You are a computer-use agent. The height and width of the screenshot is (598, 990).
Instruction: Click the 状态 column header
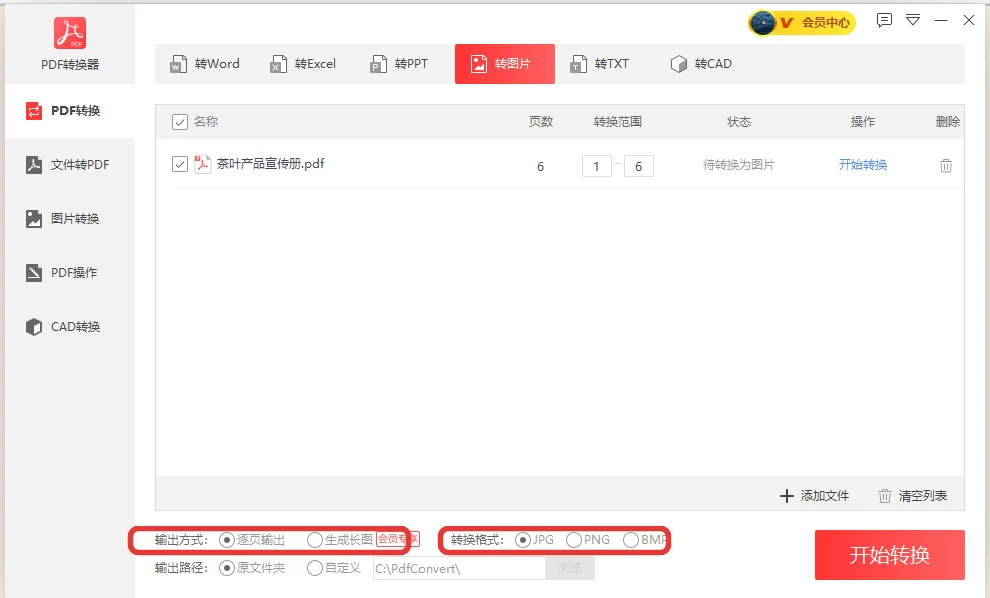click(739, 122)
